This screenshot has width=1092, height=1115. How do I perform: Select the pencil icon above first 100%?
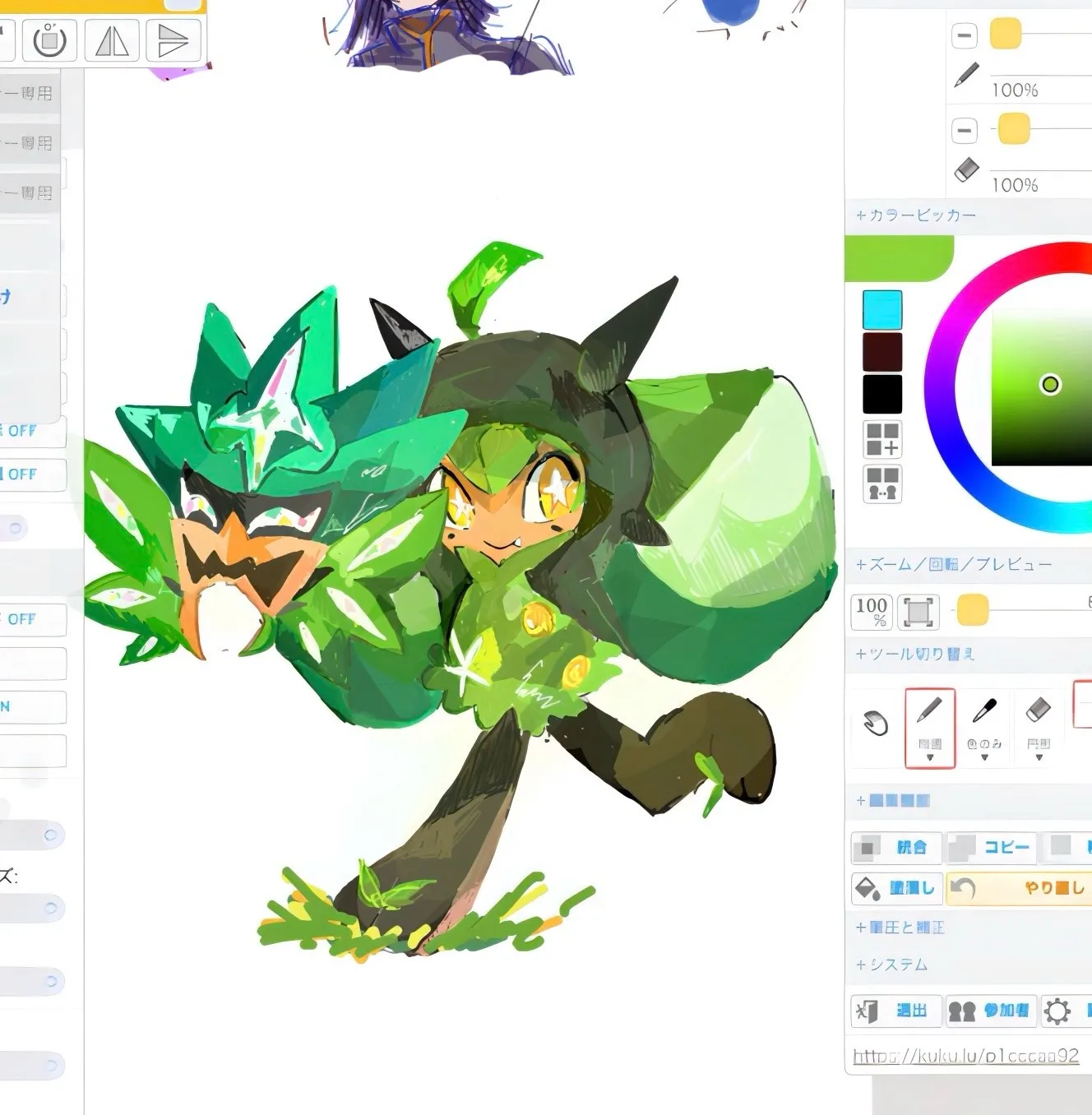(x=967, y=75)
